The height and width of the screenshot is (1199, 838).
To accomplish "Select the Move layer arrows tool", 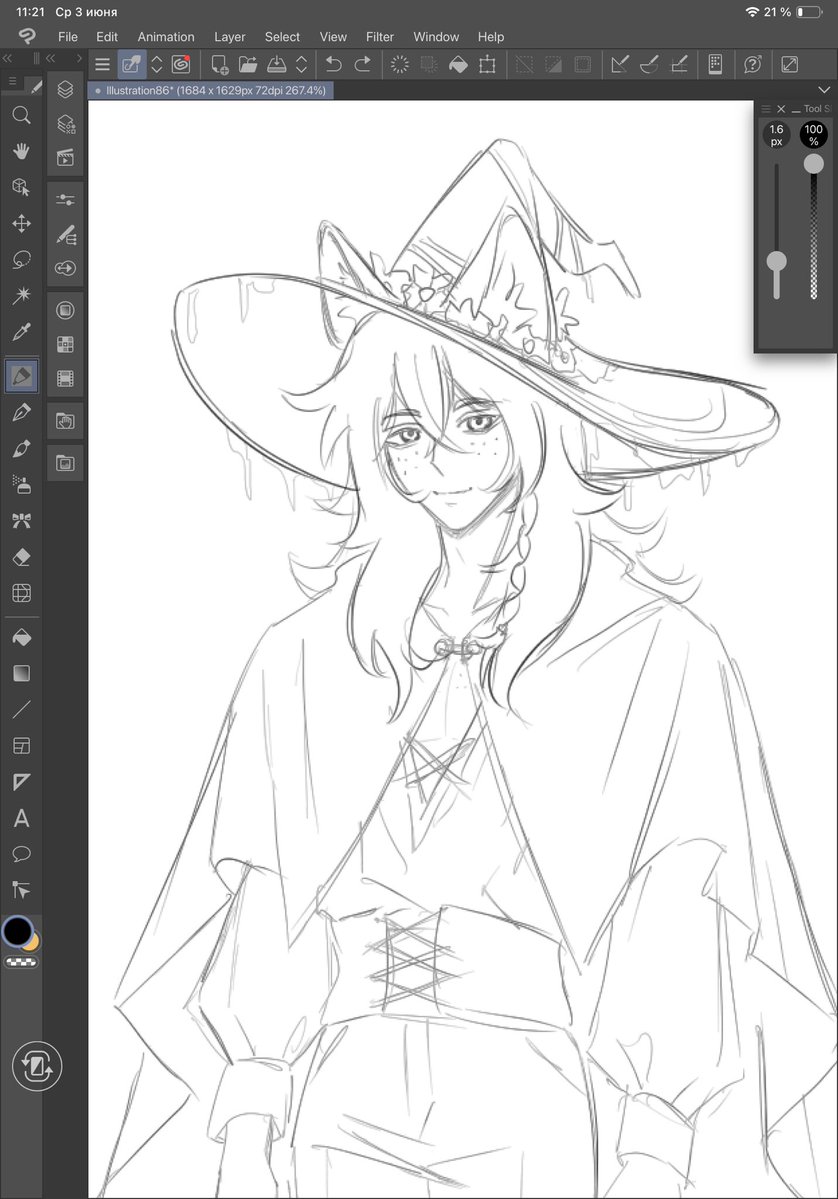I will (x=21, y=223).
